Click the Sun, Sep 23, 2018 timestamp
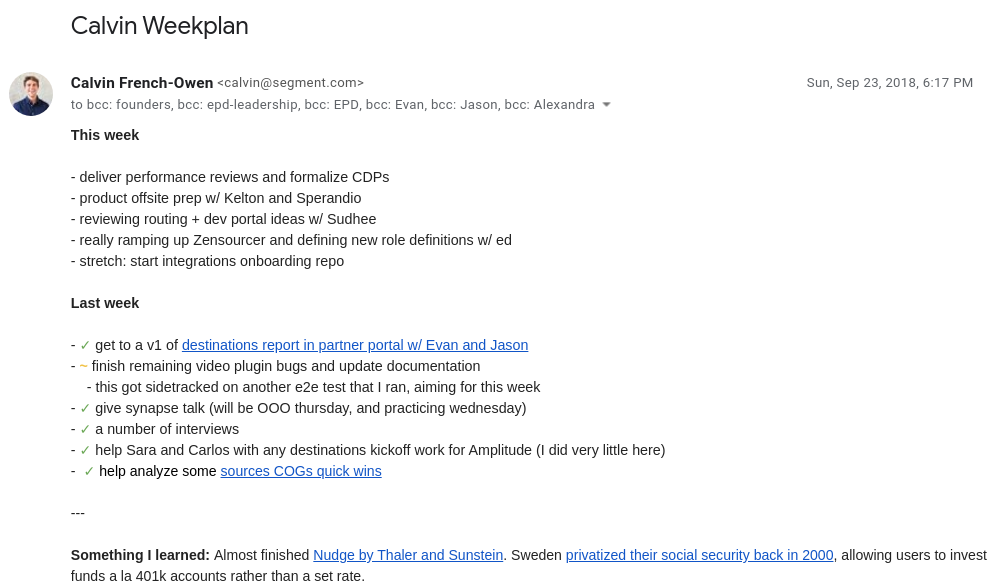Viewport: 987px width, 588px height. point(889,83)
